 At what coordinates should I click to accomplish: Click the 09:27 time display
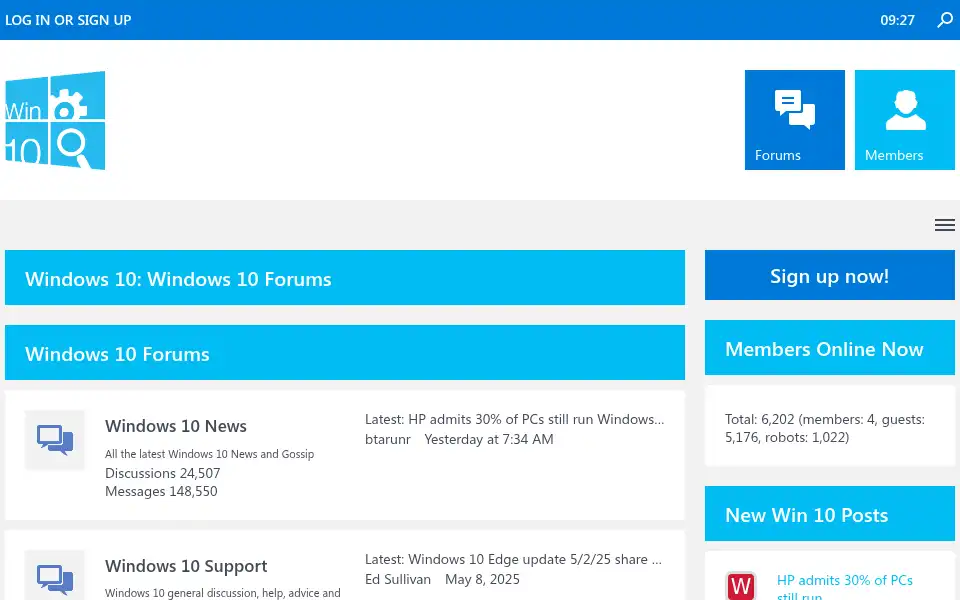[x=897, y=20]
